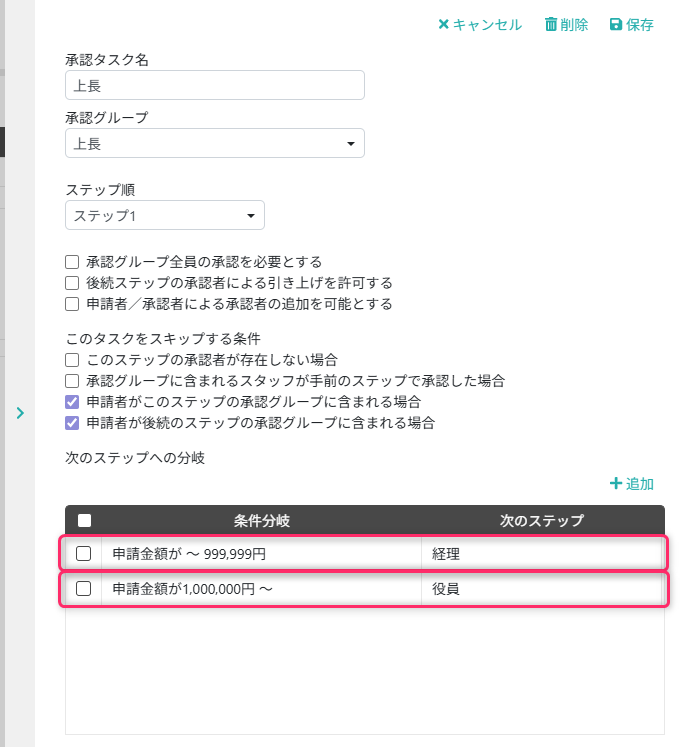Viewport: 693px width, 747px height.
Task: Tick 承認グループに含まれるスタッフが手前のステップで承認した場合 option
Action: 72,381
